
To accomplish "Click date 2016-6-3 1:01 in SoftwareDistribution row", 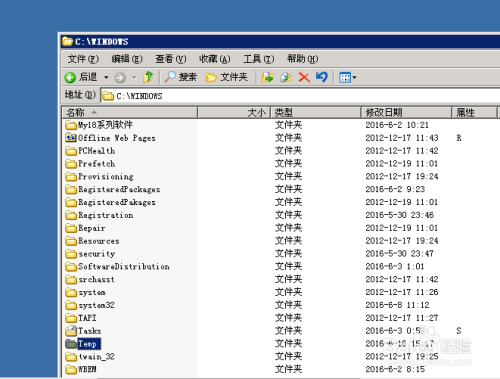I will point(395,266).
